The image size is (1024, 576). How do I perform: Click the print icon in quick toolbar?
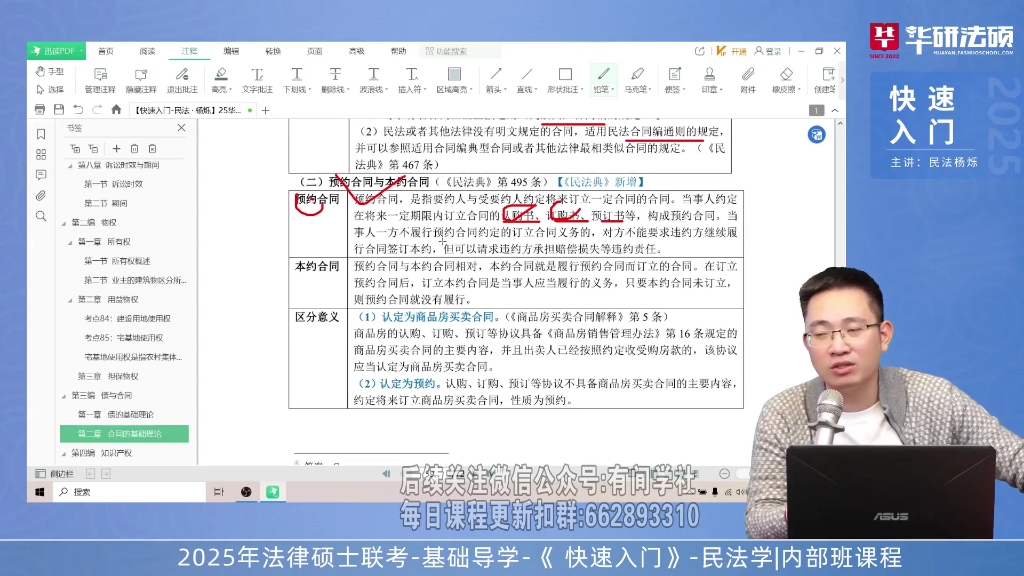pos(40,110)
